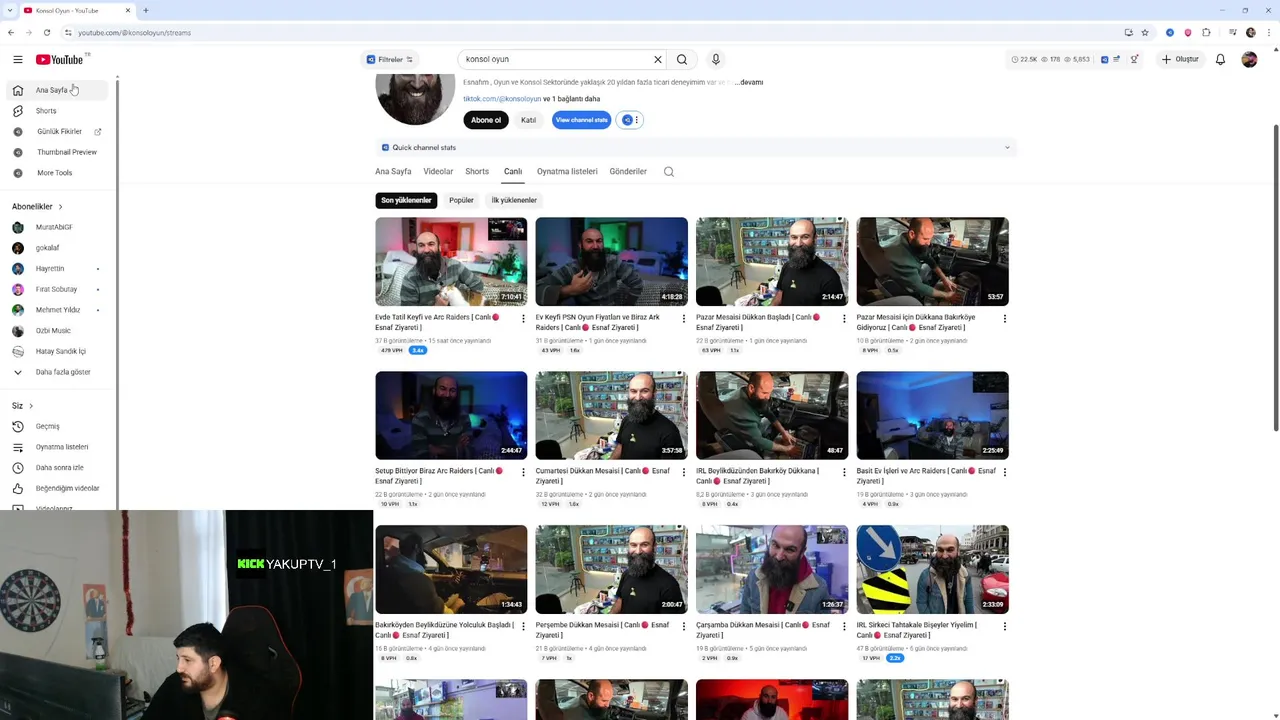Screen dimensions: 1280x720
Task: Expand Daha fazla göster in subscriptions
Action: point(59,372)
